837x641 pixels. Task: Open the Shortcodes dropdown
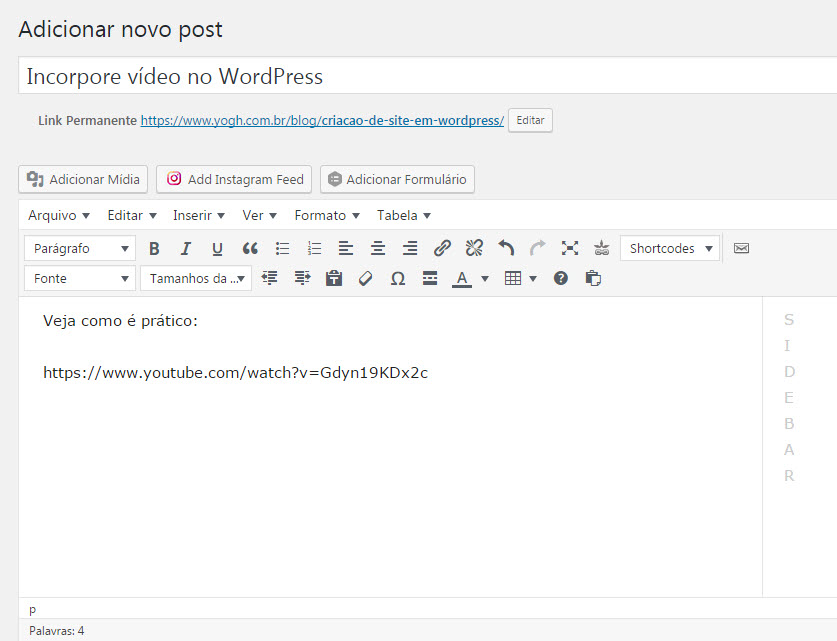(x=670, y=248)
